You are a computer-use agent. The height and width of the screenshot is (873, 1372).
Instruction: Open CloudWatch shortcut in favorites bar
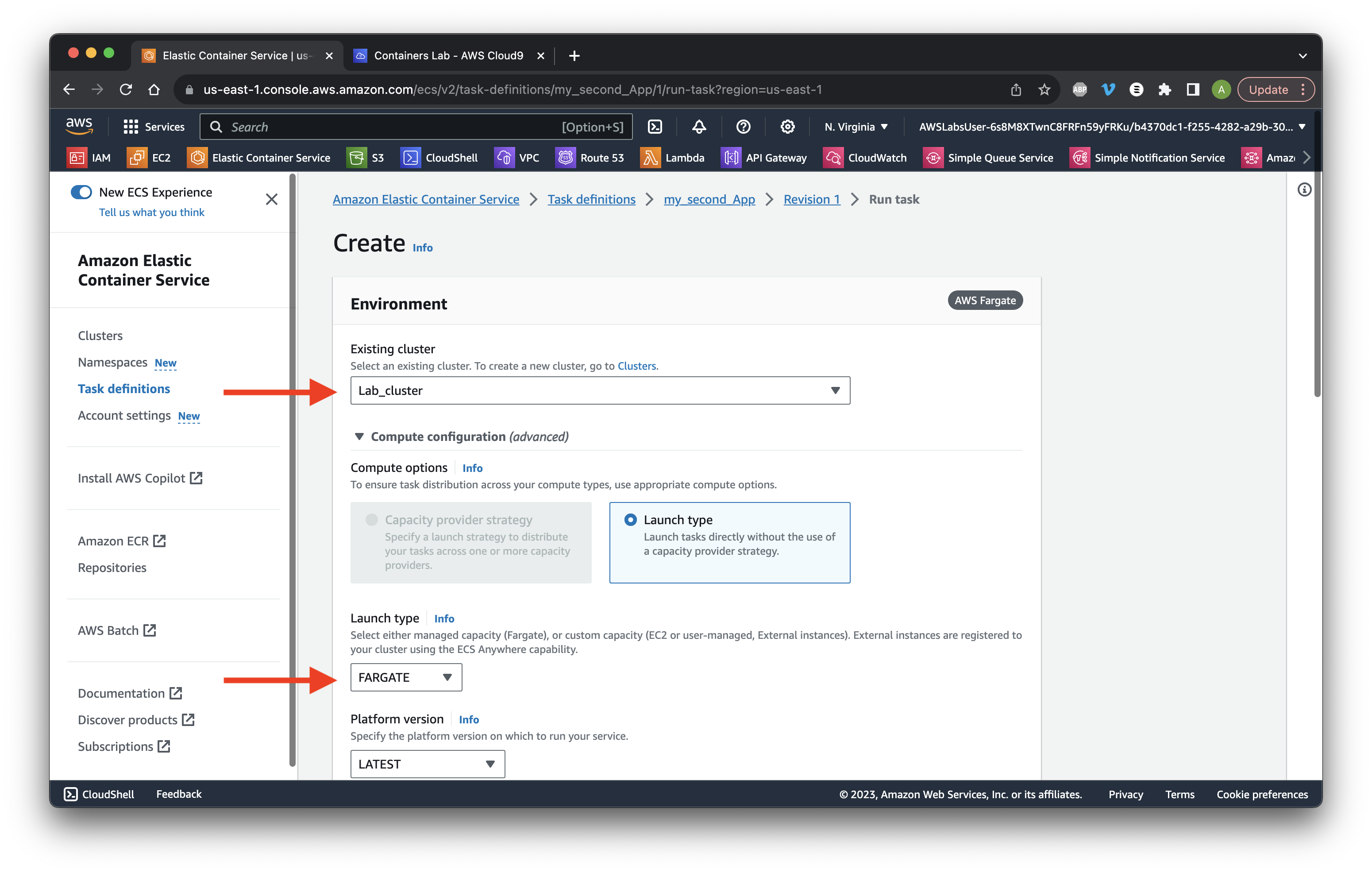[865, 158]
